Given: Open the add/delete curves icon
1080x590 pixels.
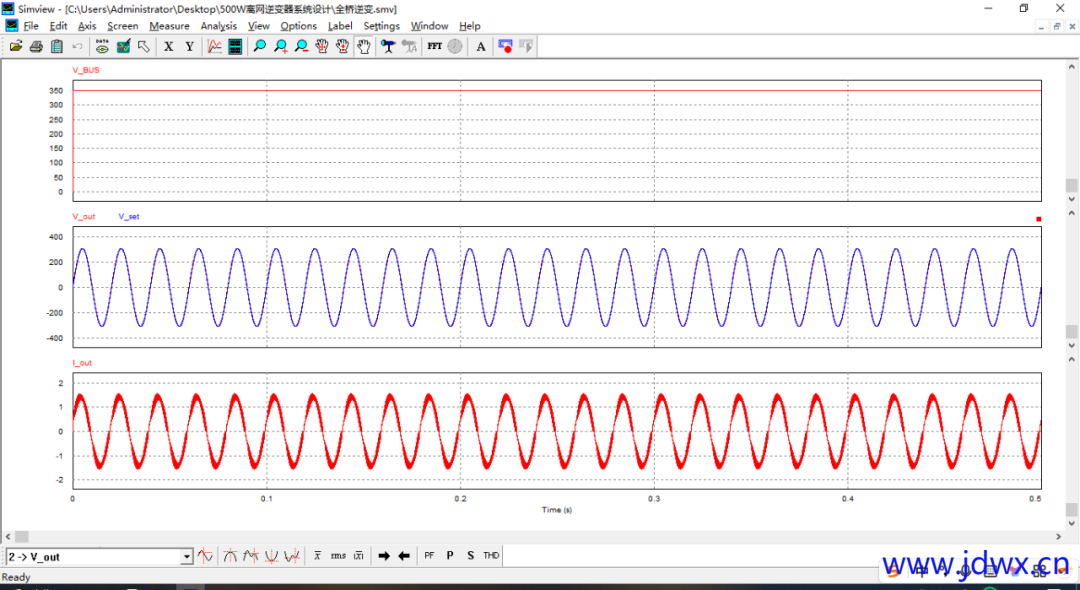Looking at the screenshot, I should 123,47.
